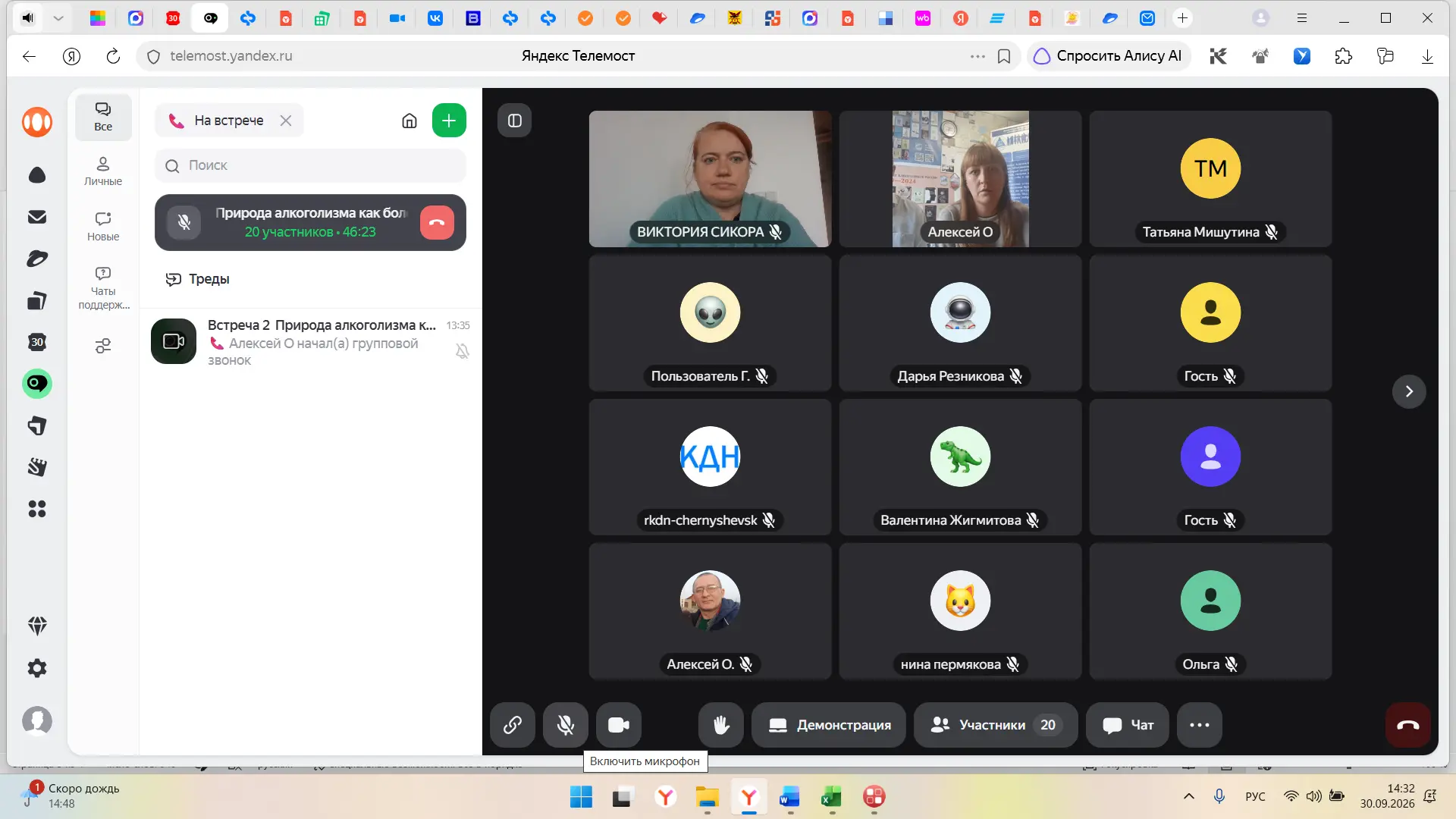Raise hand in the meeting
This screenshot has width=1456, height=819.
[x=721, y=725]
